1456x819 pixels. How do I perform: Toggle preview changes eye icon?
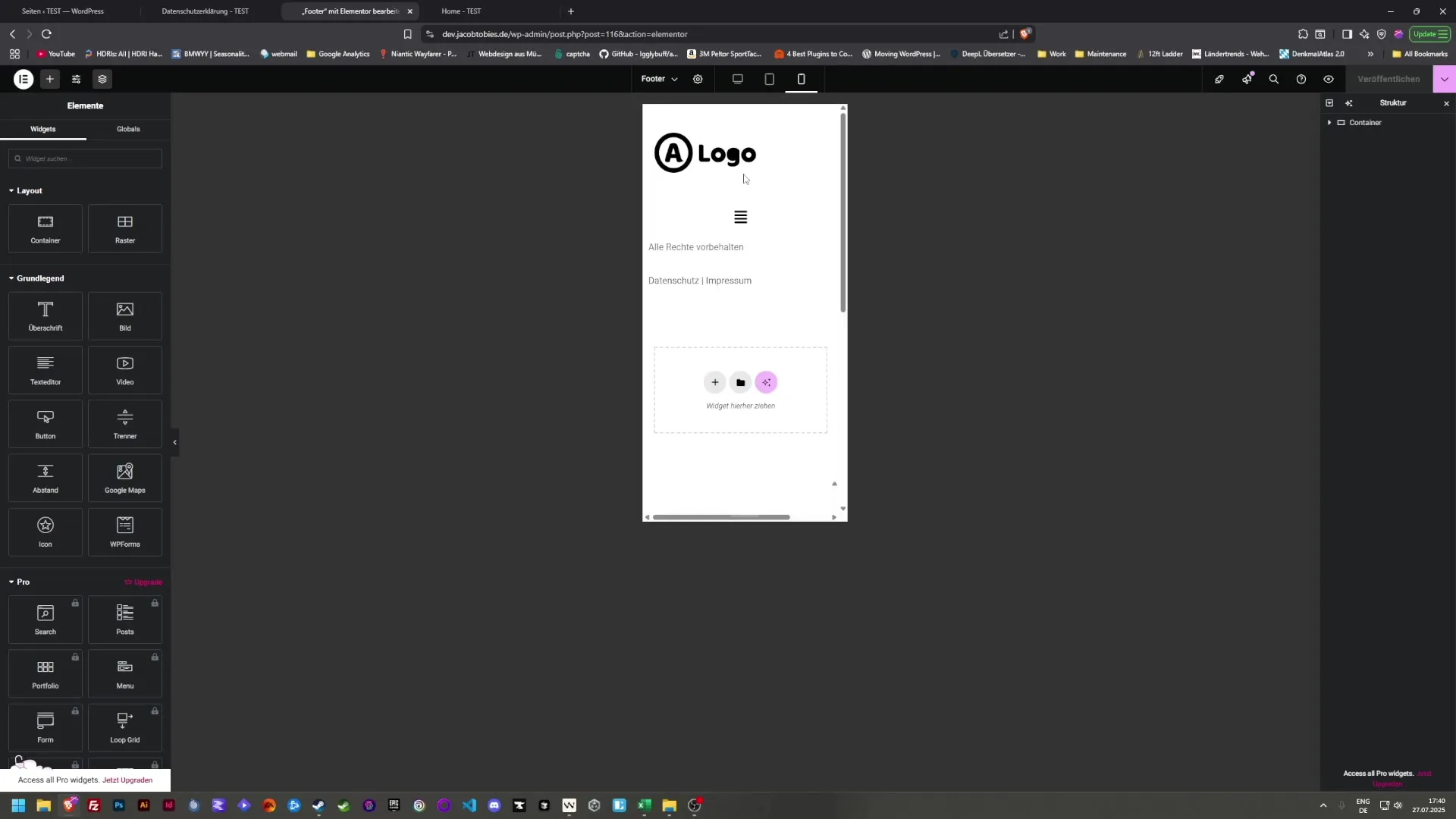click(x=1329, y=79)
